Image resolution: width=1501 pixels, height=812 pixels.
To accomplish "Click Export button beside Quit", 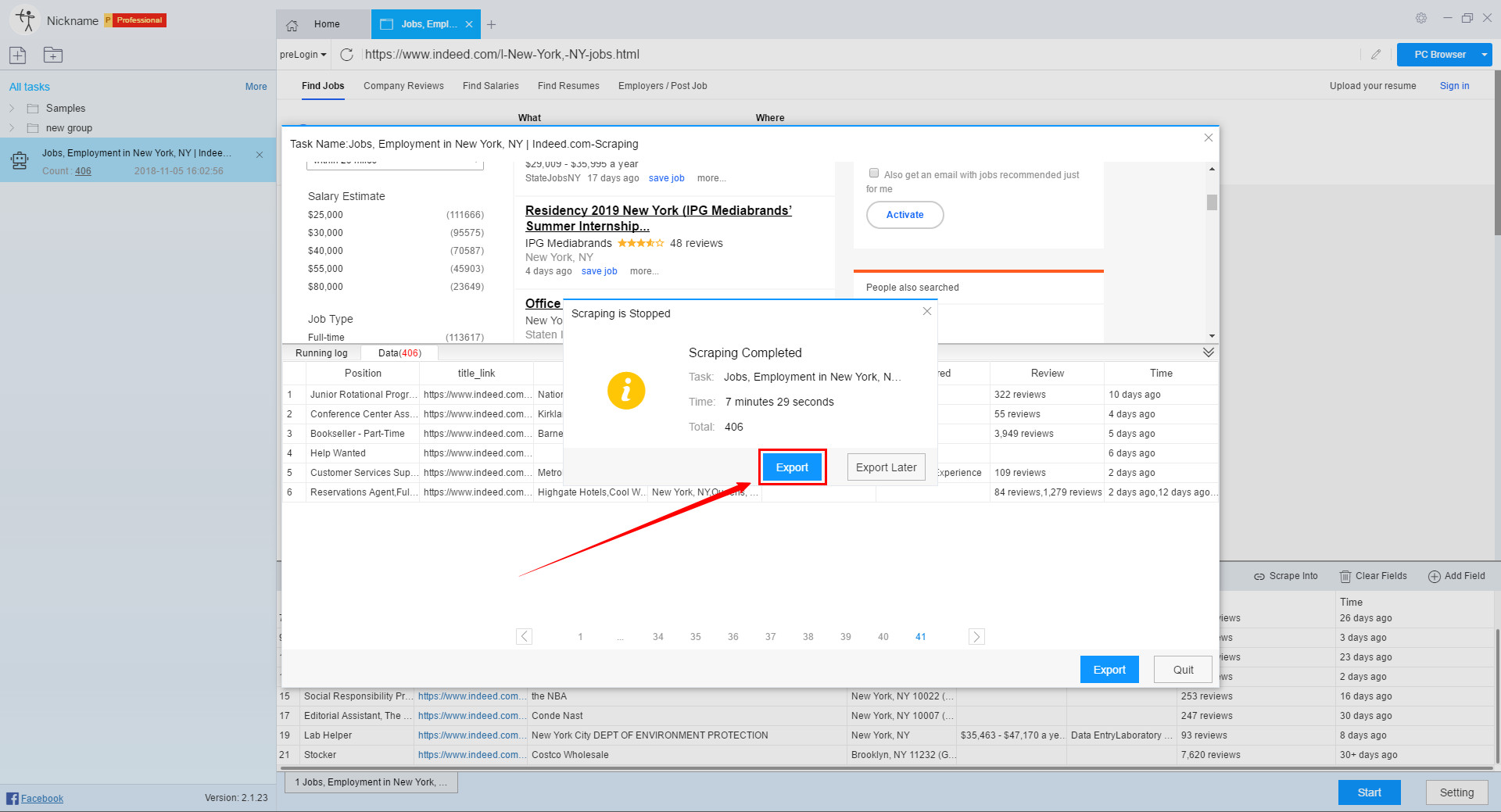I will (x=1109, y=670).
